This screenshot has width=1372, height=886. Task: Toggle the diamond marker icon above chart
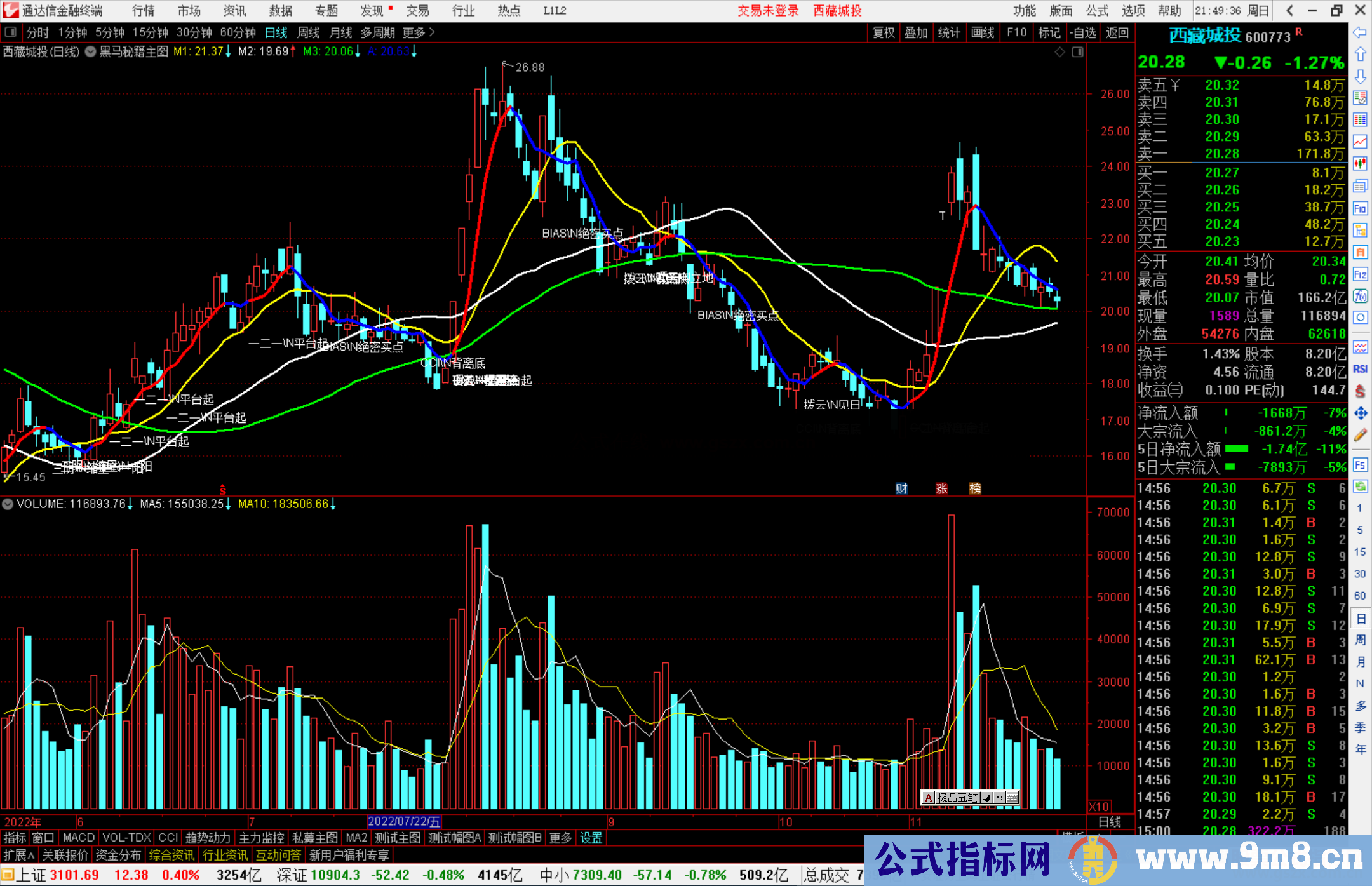pyautogui.click(x=1059, y=52)
